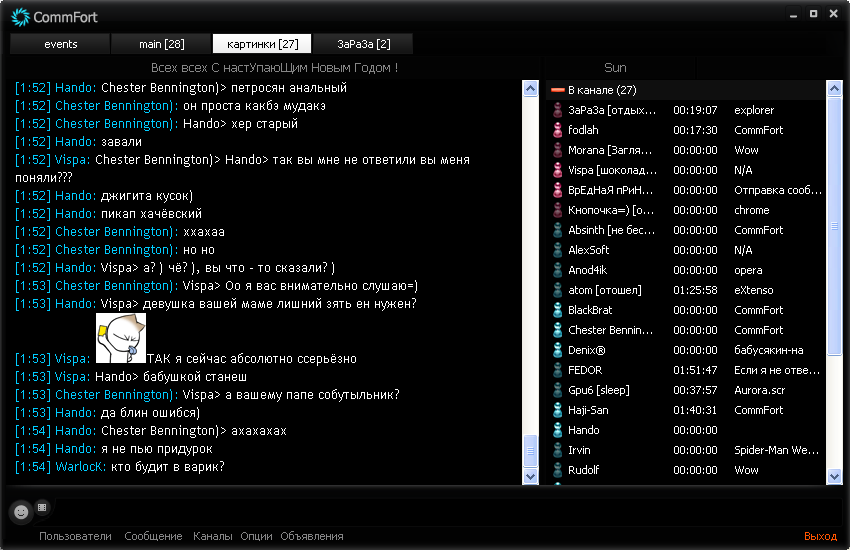
Task: Switch to the main [28] tab
Action: pos(161,44)
